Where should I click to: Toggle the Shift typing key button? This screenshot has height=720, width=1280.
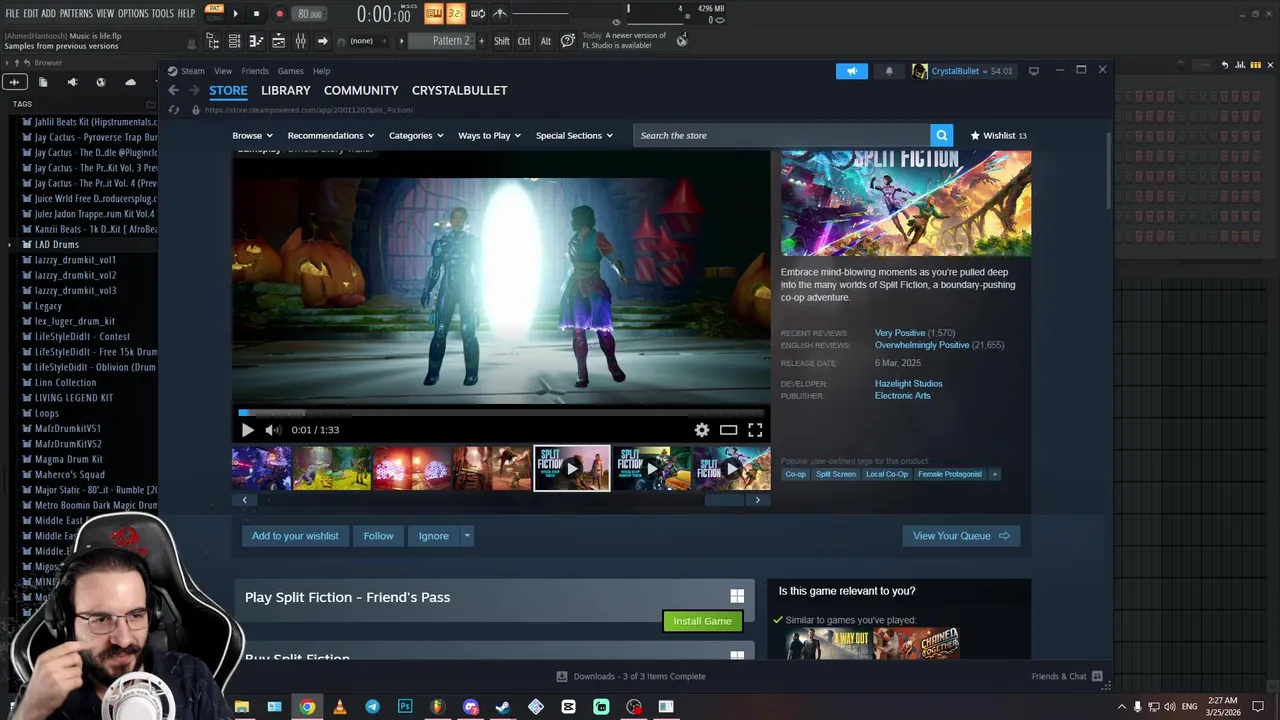(x=502, y=41)
